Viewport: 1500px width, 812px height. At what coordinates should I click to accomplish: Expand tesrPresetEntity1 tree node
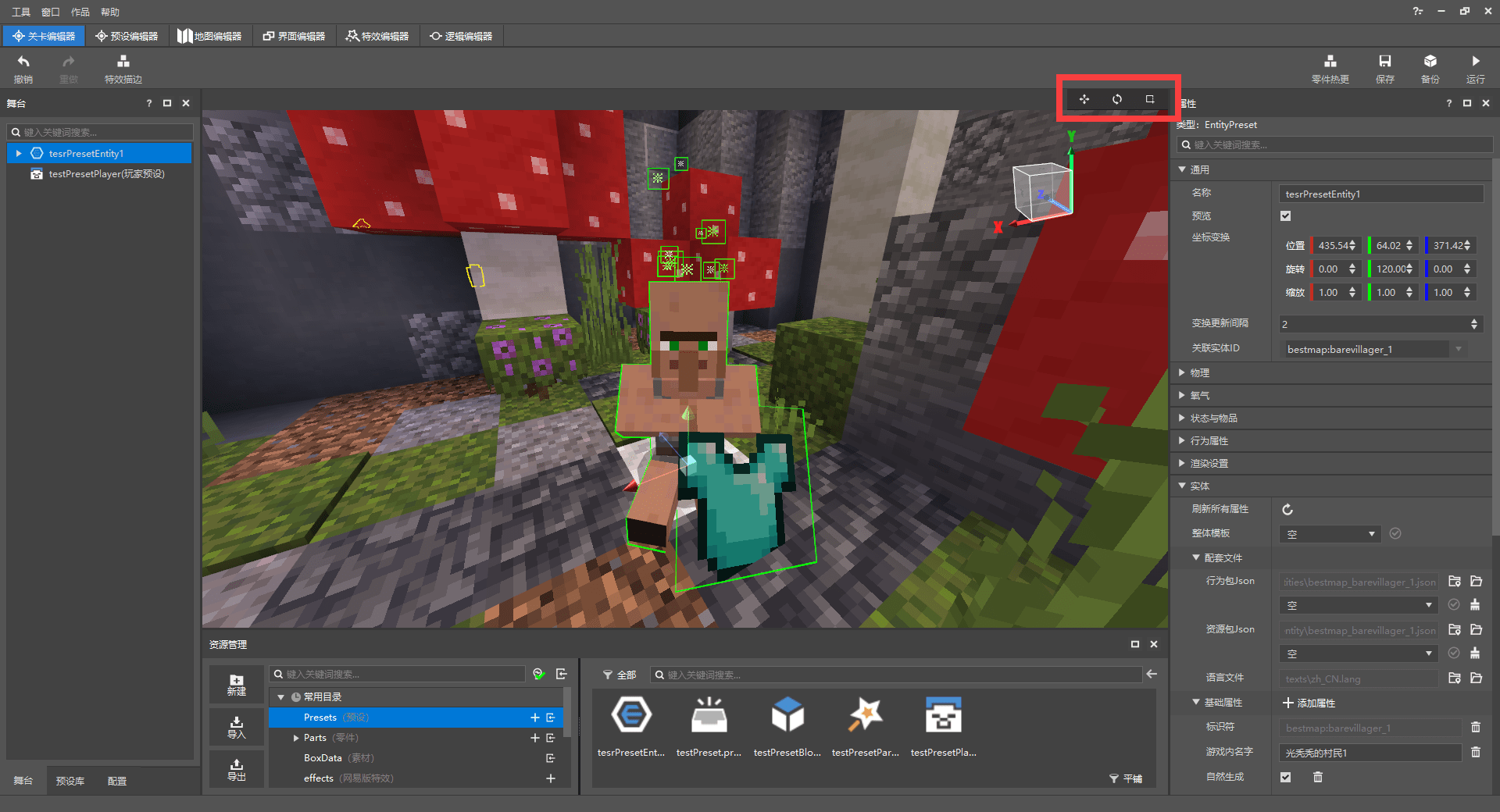(x=19, y=154)
